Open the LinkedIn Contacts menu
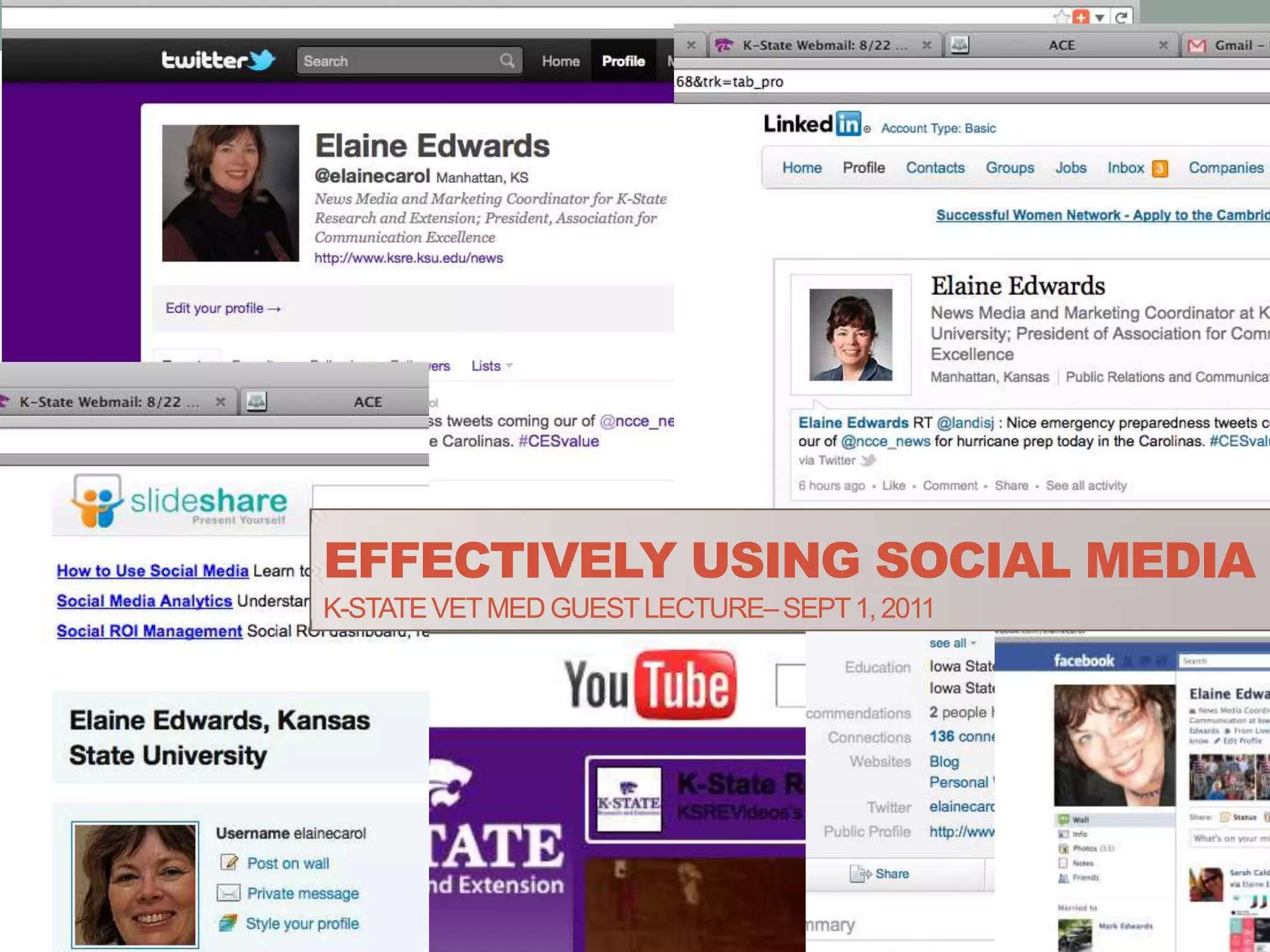The image size is (1270, 952). (935, 168)
